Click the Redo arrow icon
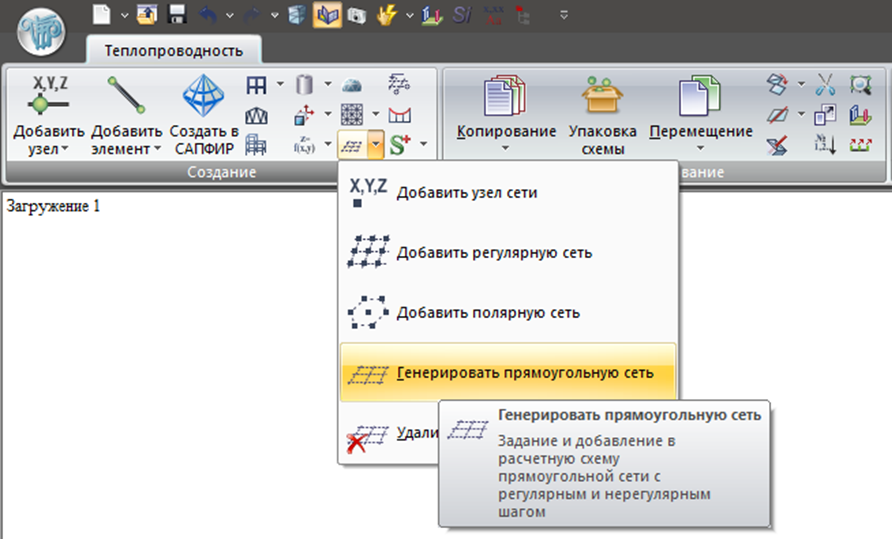The width and height of the screenshot is (892, 539). [x=251, y=15]
